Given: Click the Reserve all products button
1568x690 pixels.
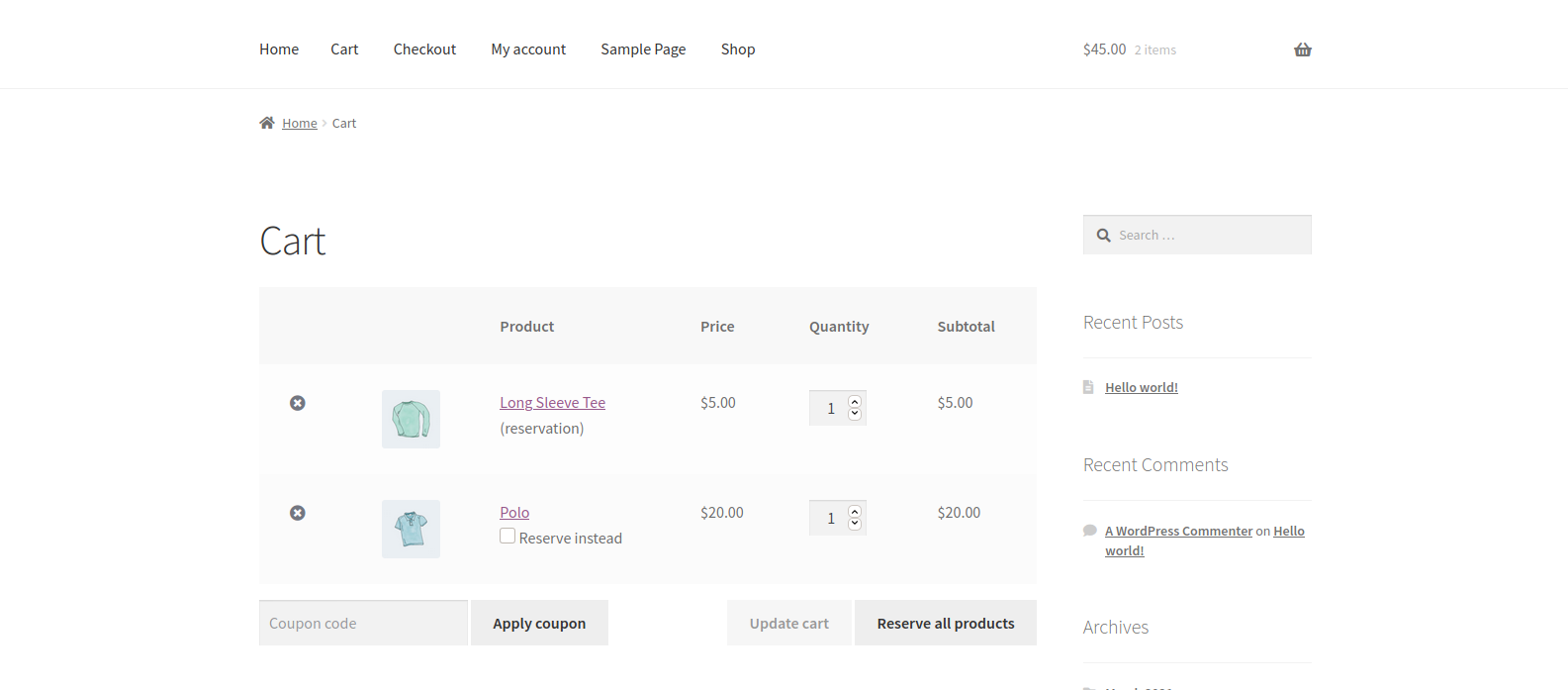Looking at the screenshot, I should click(945, 624).
